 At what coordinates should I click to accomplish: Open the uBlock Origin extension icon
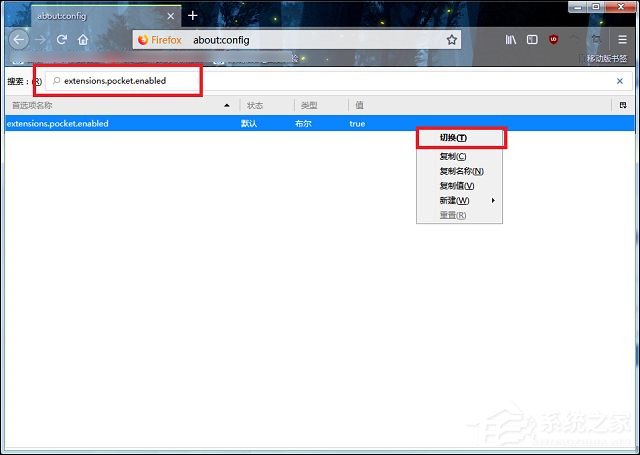pos(553,40)
